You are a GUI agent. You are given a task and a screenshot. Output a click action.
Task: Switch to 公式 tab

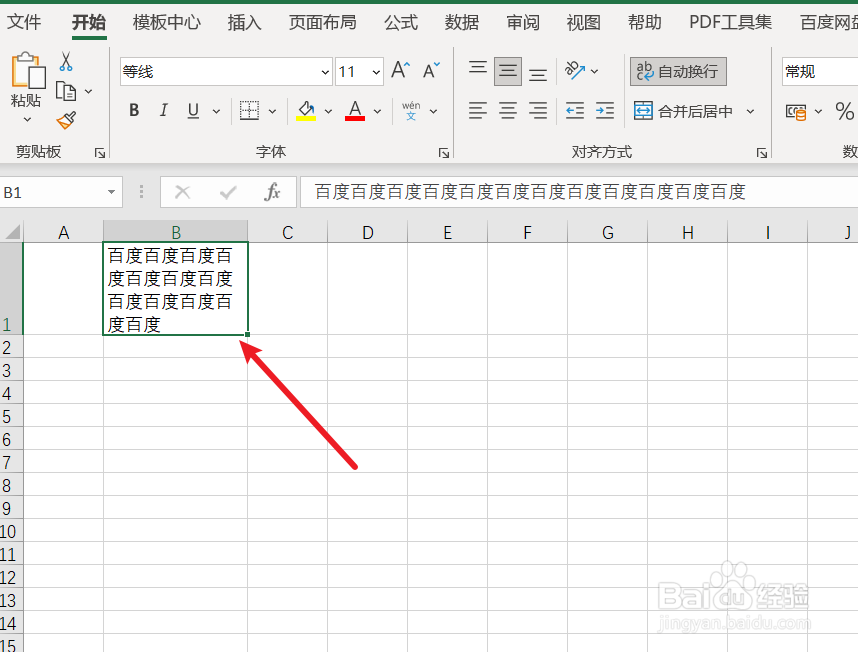[x=401, y=22]
